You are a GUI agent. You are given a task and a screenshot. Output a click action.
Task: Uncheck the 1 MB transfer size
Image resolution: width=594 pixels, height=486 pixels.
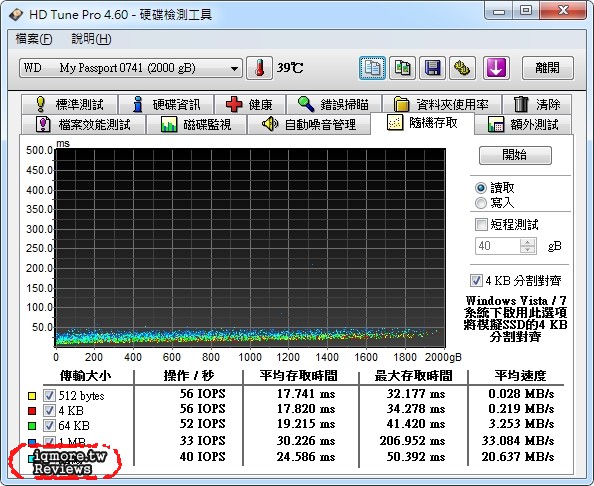(x=49, y=441)
